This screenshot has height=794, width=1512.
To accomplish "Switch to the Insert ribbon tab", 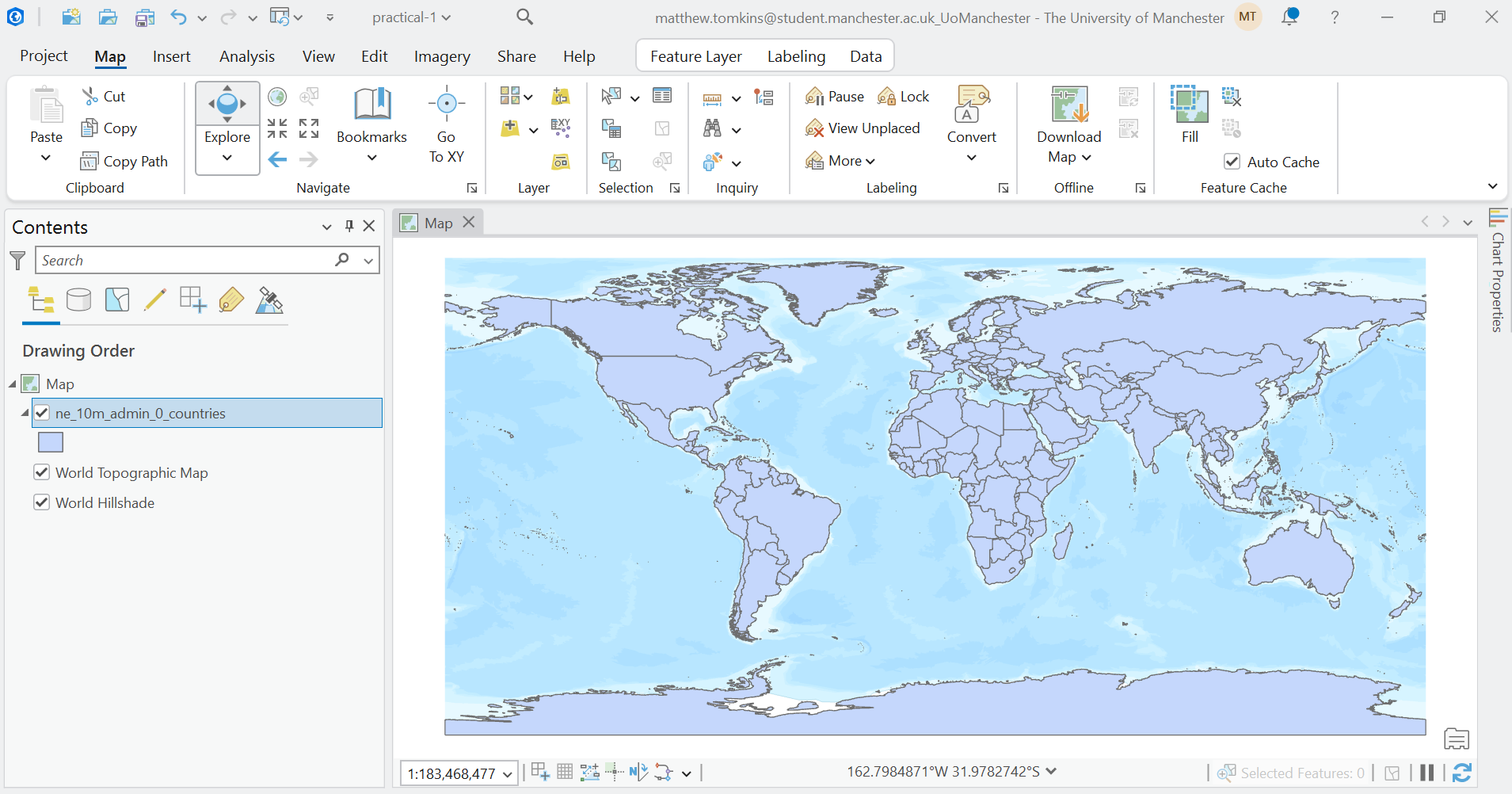I will [x=171, y=56].
